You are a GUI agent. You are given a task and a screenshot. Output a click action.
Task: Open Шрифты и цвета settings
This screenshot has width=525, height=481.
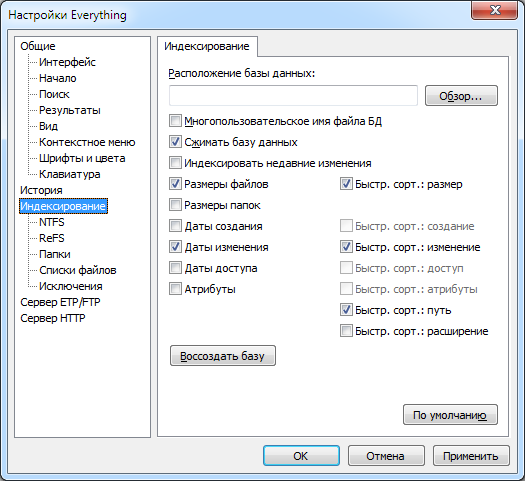coord(82,158)
